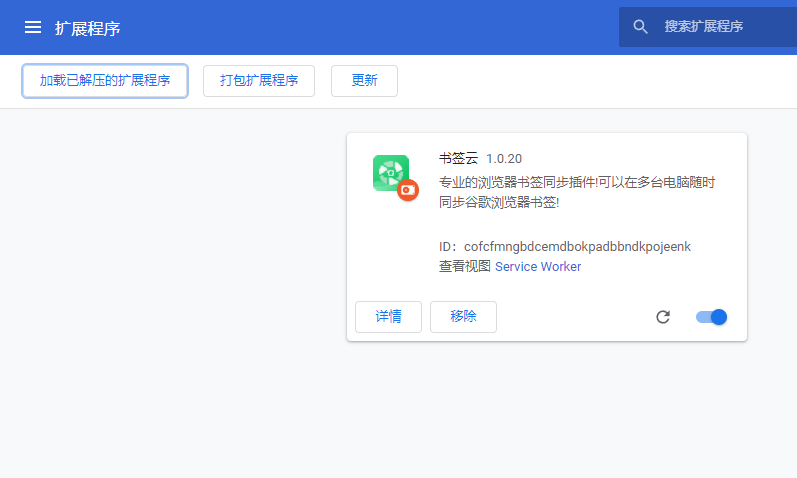
Task: Focus the 搜索扩展程序 search field
Action: 708,27
